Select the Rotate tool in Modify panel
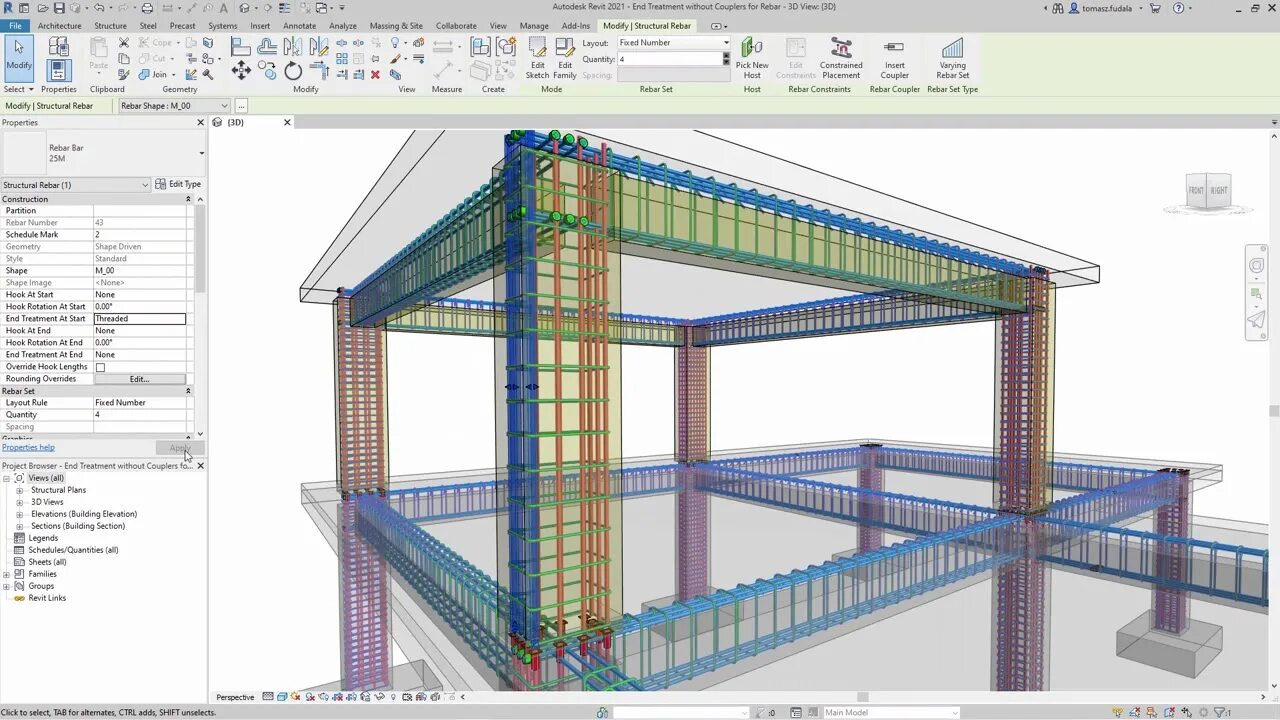This screenshot has height=720, width=1280. point(293,70)
